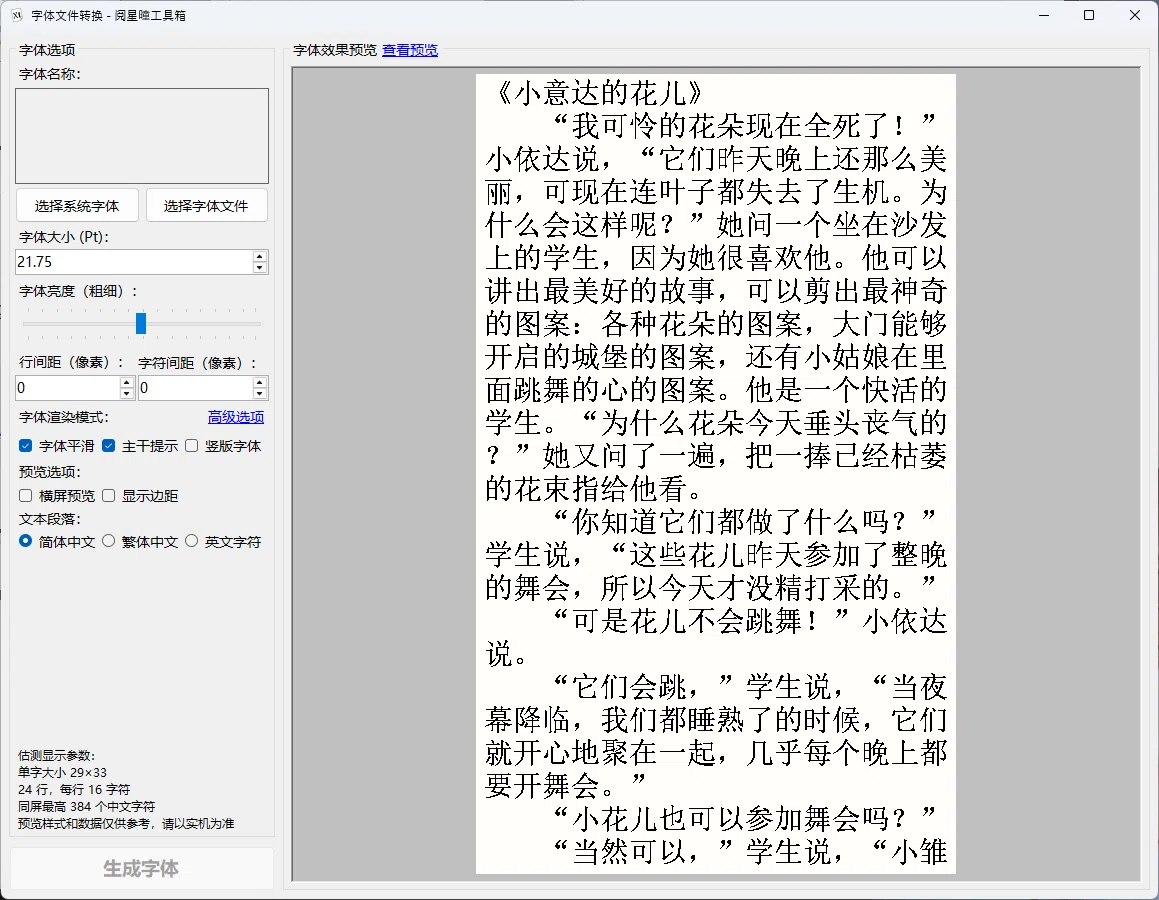Increase 字符间距 with the up arrow
The width and height of the screenshot is (1159, 900).
point(259,382)
